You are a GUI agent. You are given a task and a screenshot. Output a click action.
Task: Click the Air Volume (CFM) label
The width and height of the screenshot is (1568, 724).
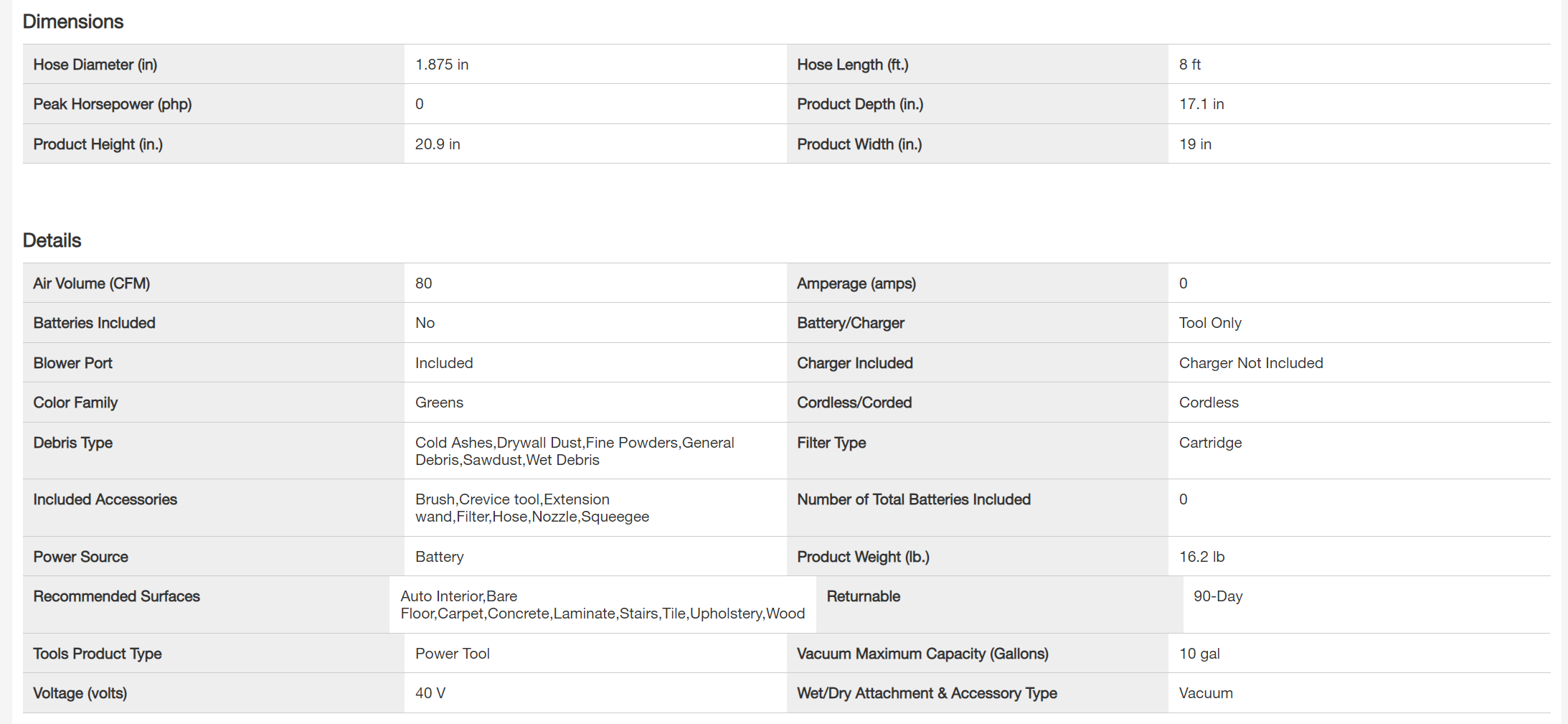pyautogui.click(x=91, y=283)
